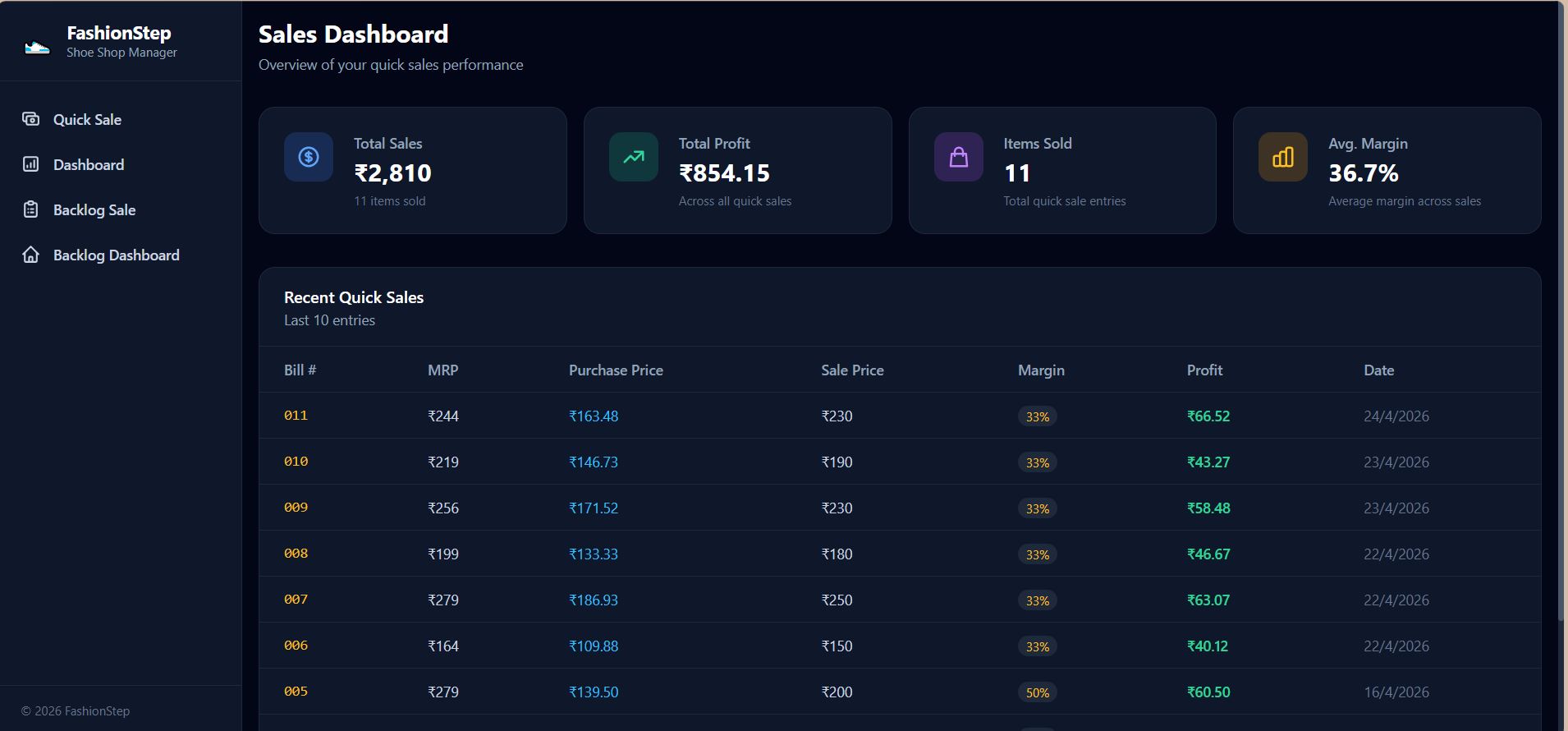Click the FashionStep brand title
This screenshot has width=1568, height=731.
pos(119,33)
